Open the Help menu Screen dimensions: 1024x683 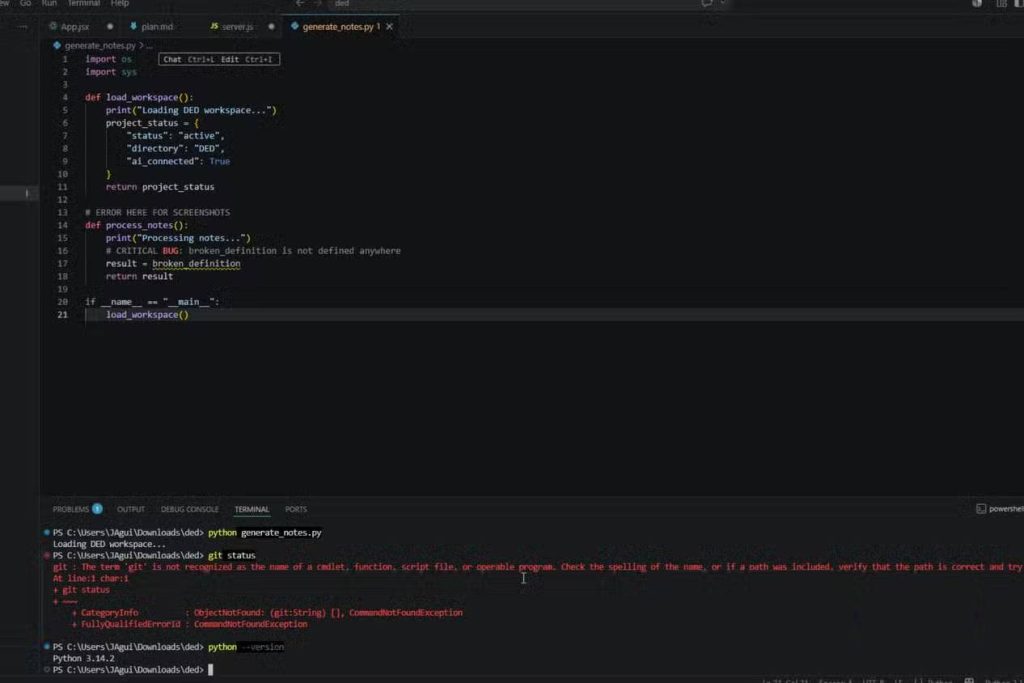coord(120,3)
